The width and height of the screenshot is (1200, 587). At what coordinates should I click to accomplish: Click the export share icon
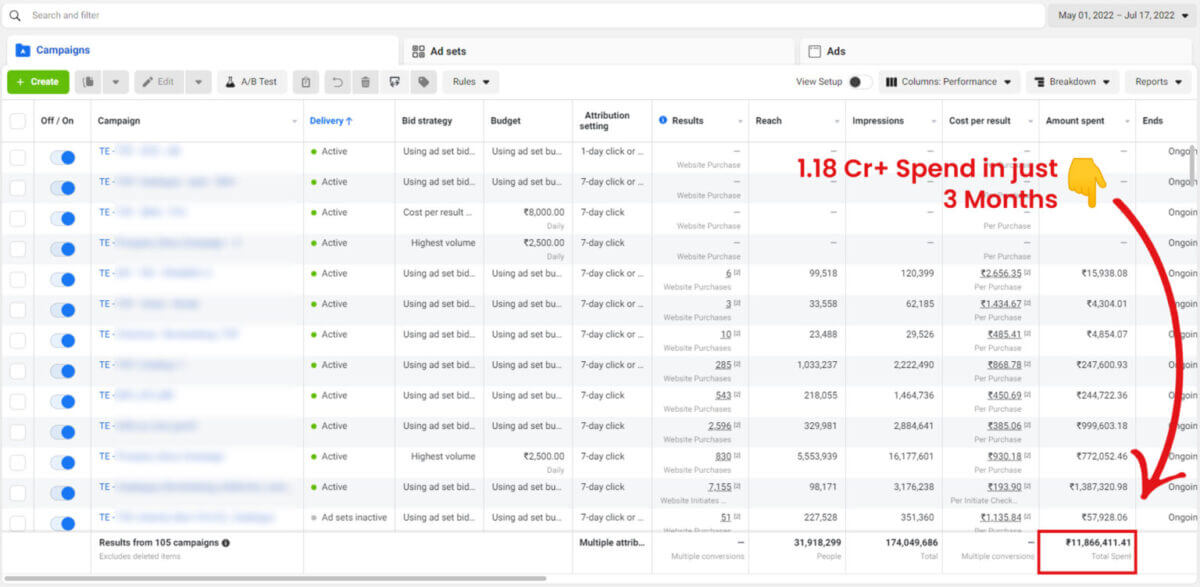tap(395, 82)
